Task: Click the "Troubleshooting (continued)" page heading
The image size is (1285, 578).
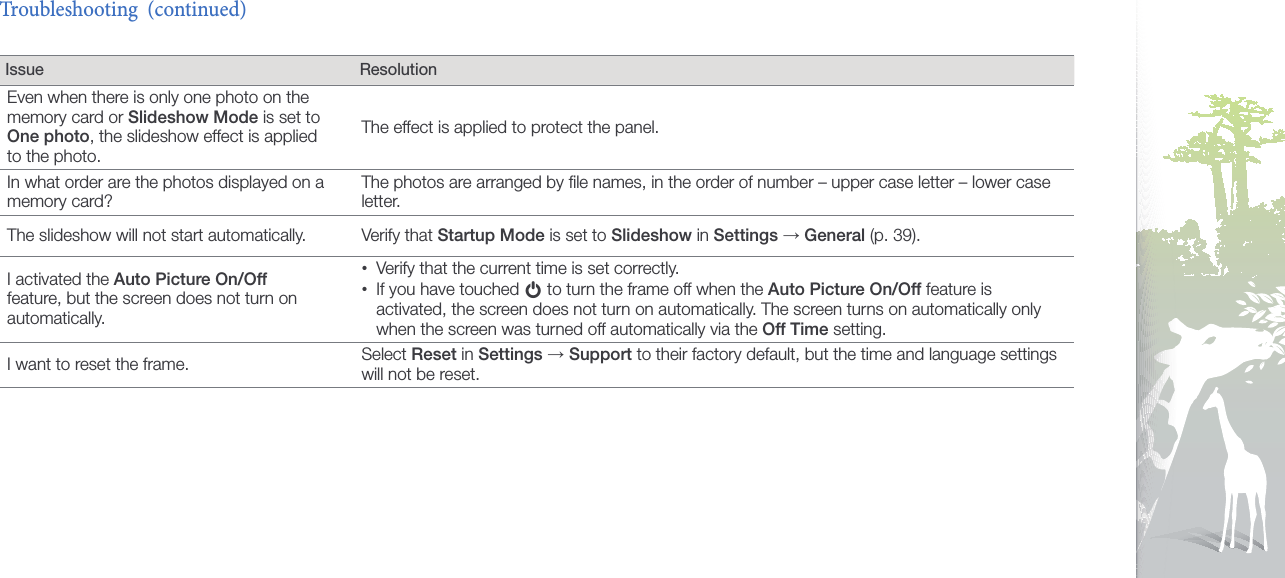Action: (x=123, y=10)
